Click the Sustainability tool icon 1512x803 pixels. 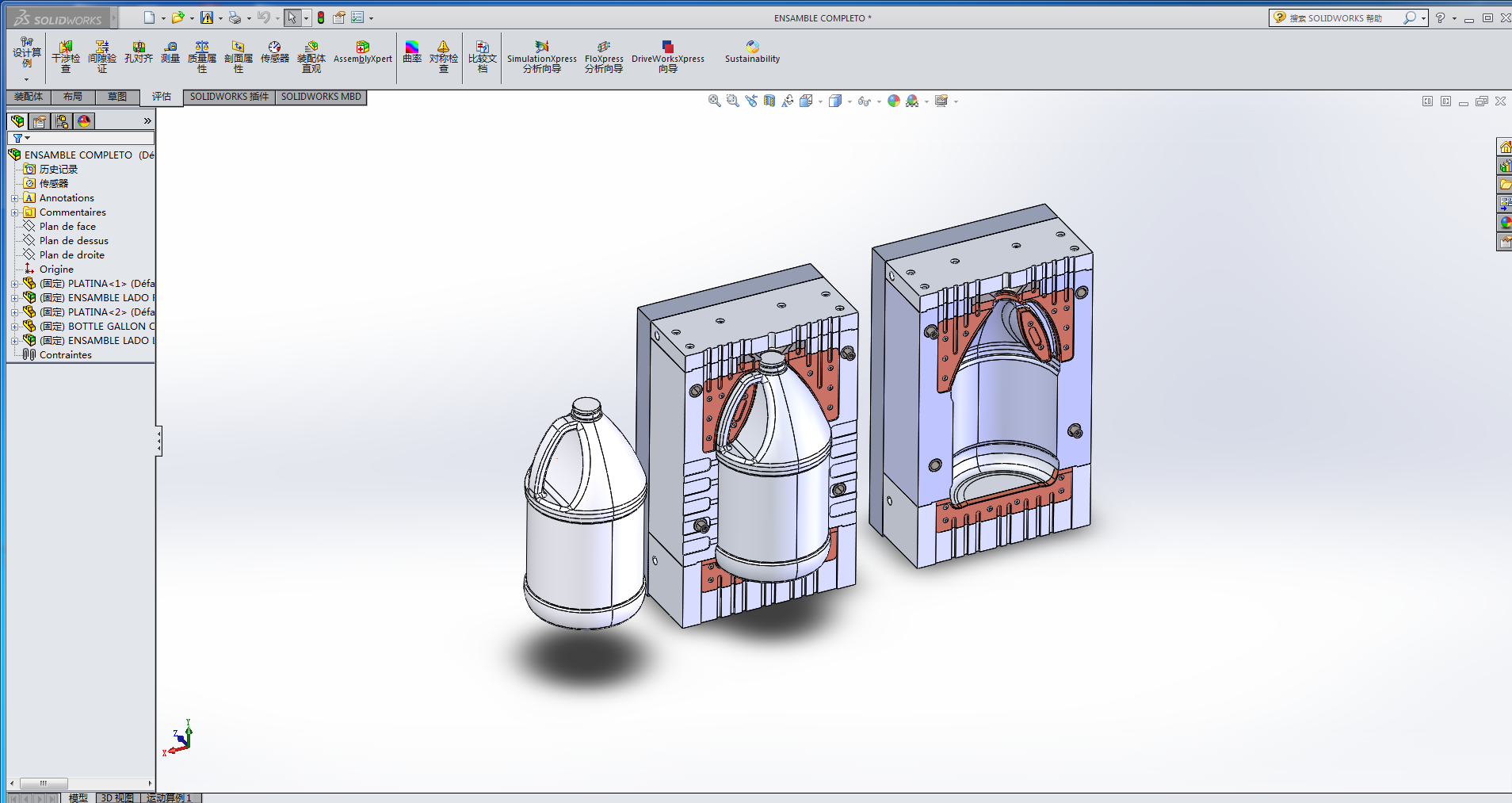(x=751, y=53)
